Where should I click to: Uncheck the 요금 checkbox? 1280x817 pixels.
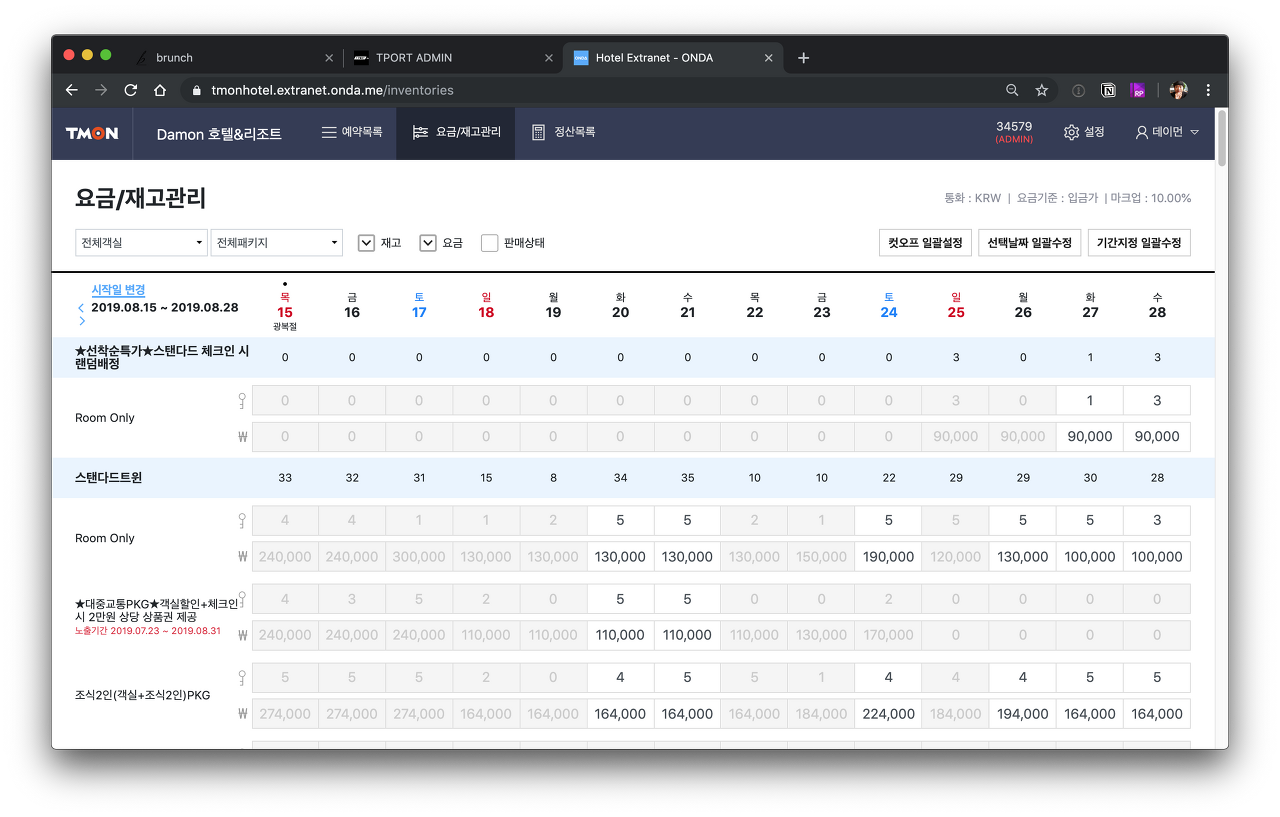tap(428, 243)
